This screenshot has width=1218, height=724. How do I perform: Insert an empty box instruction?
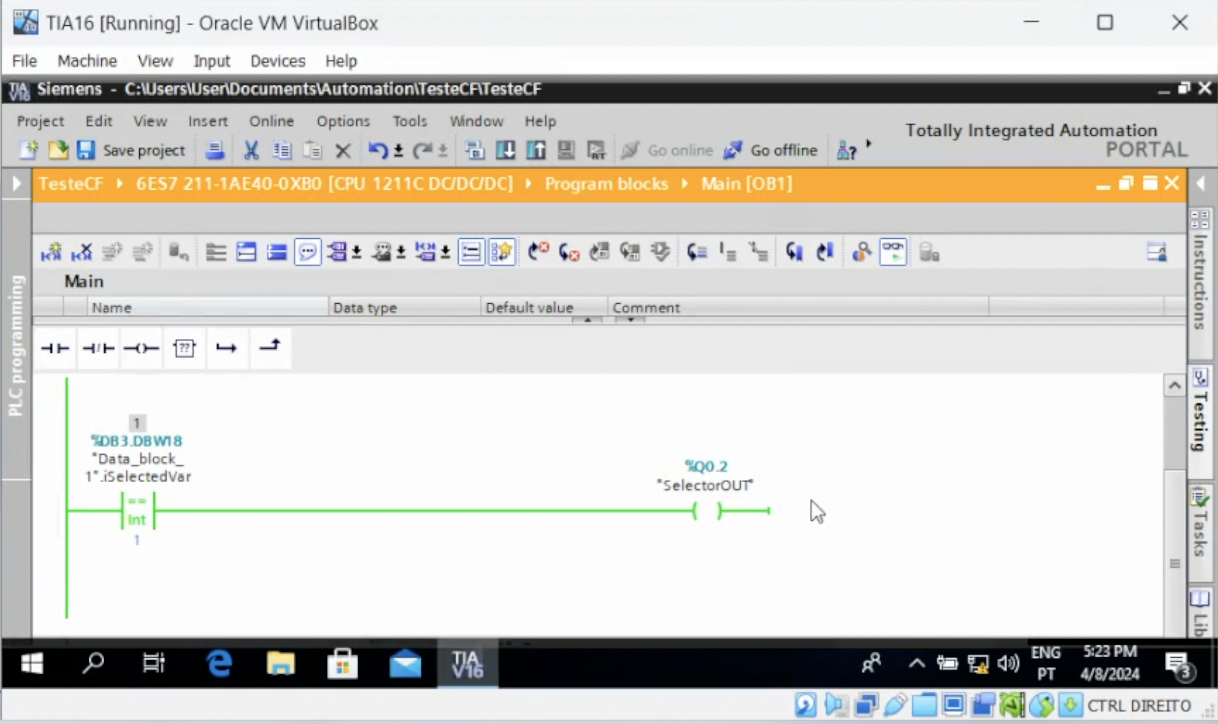tap(184, 348)
